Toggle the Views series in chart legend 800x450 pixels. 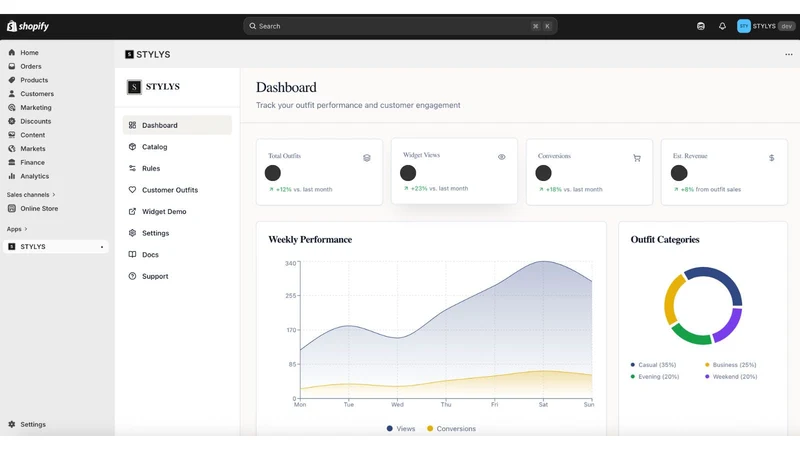point(401,429)
